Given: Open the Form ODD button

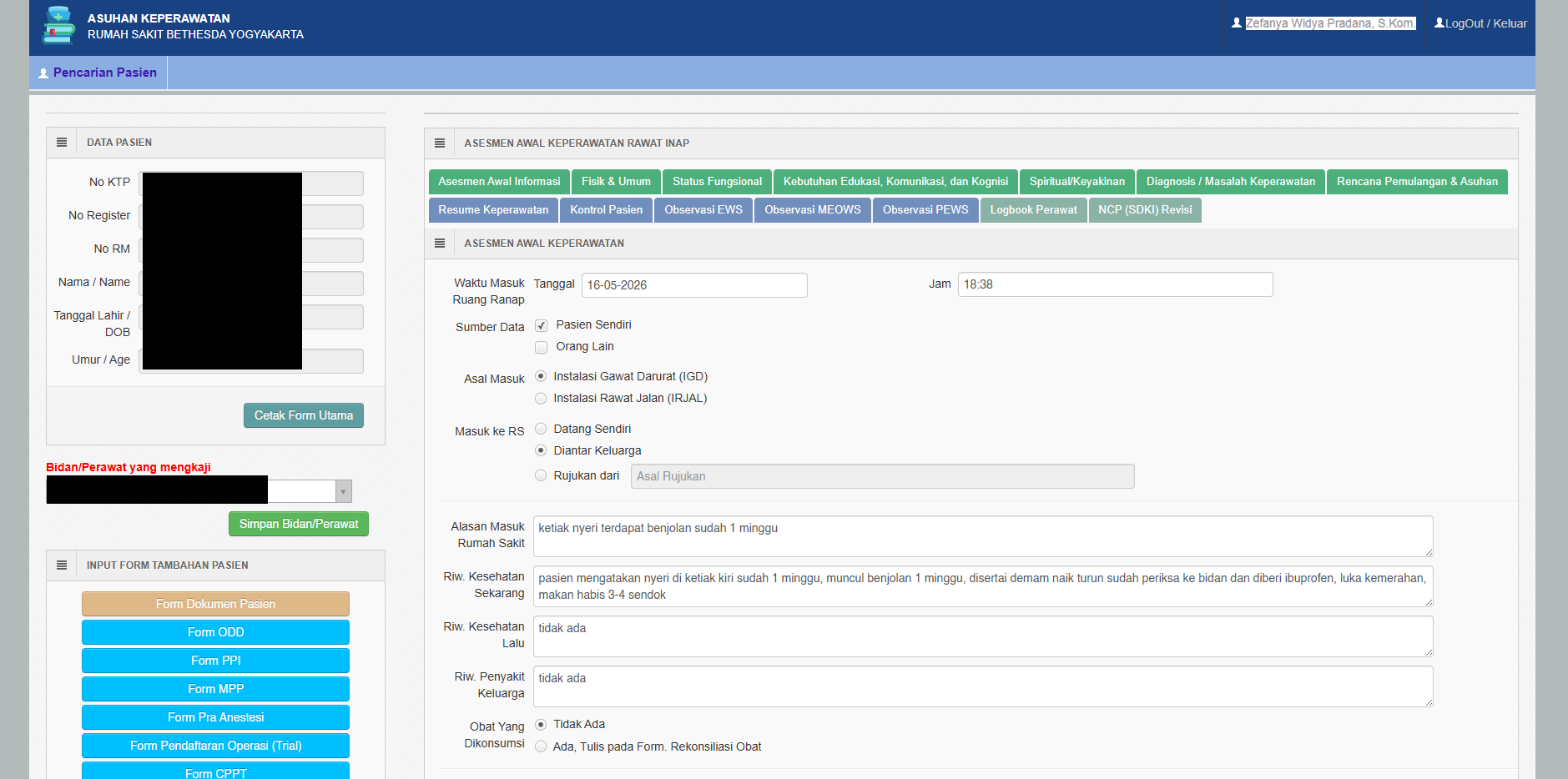Looking at the screenshot, I should pos(215,632).
